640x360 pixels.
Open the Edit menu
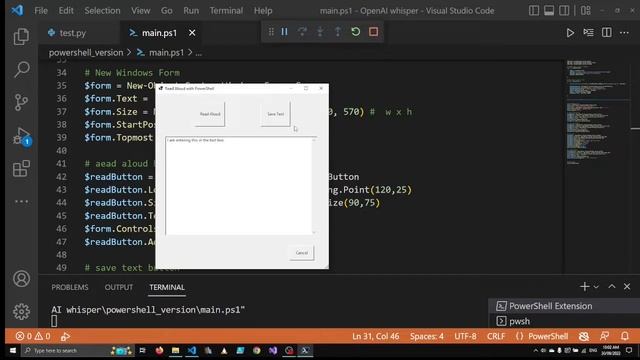[x=66, y=11]
